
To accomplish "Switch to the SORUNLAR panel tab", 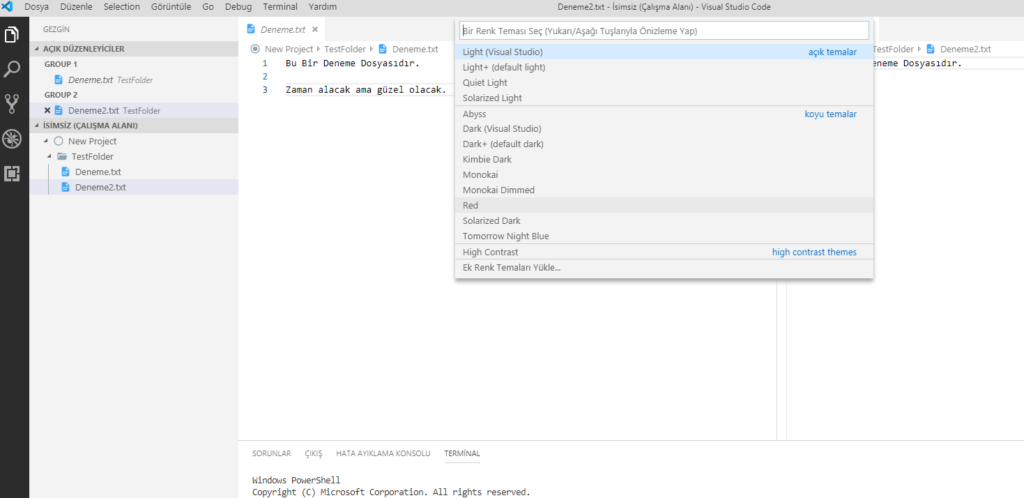I will point(272,453).
